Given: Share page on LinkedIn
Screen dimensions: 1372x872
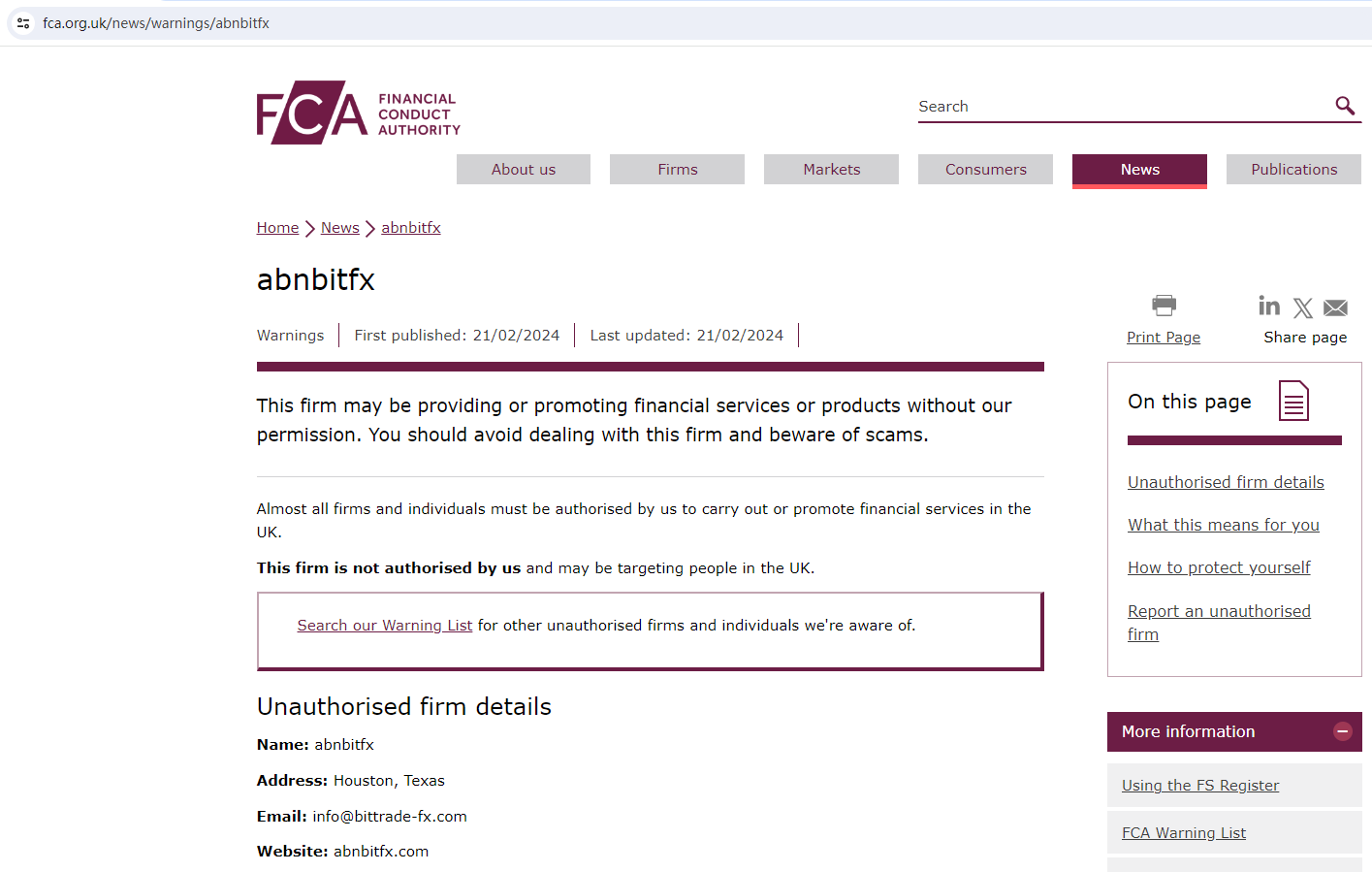Looking at the screenshot, I should (x=1268, y=307).
